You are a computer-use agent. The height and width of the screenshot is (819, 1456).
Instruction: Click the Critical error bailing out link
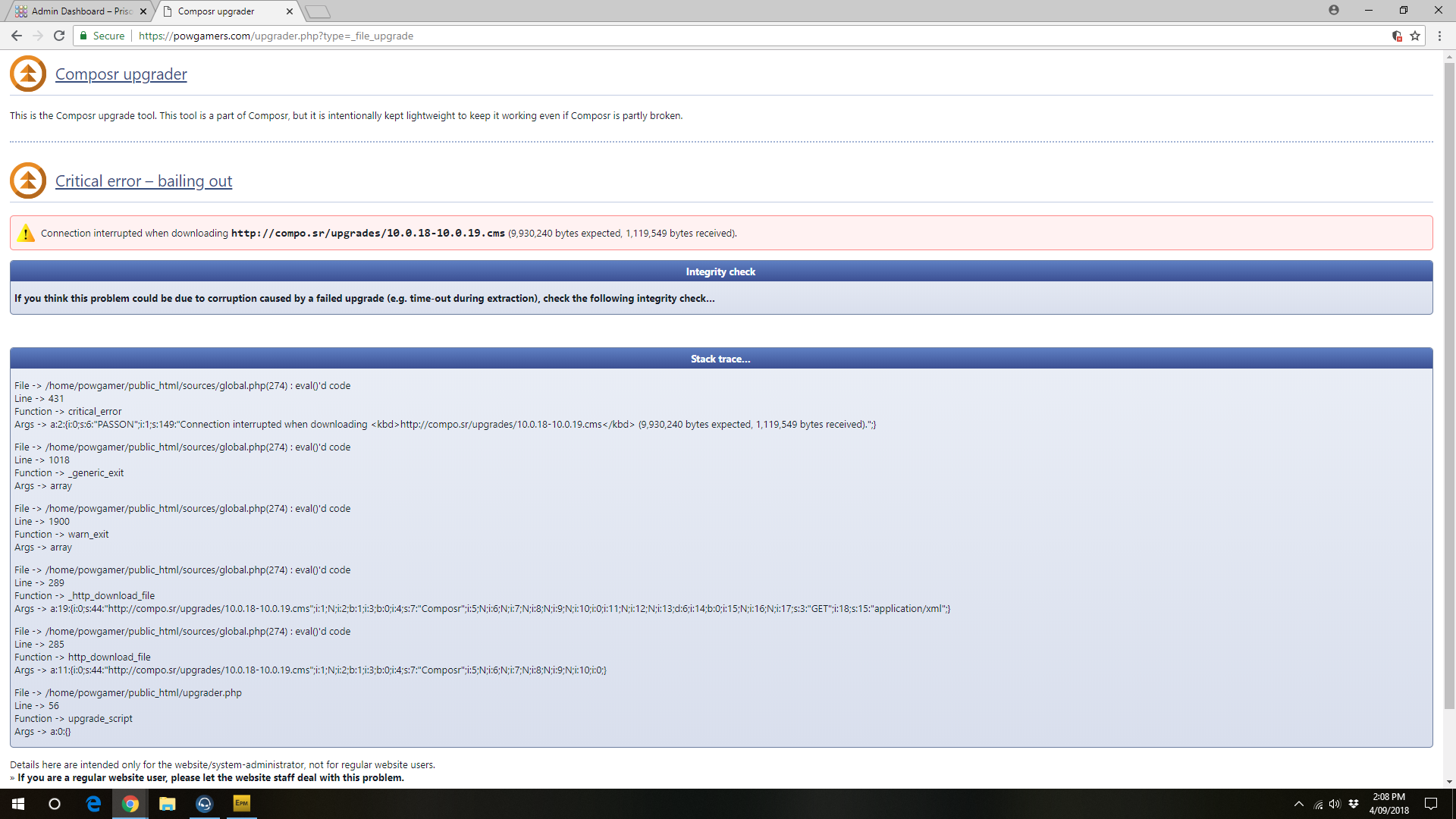click(x=143, y=181)
